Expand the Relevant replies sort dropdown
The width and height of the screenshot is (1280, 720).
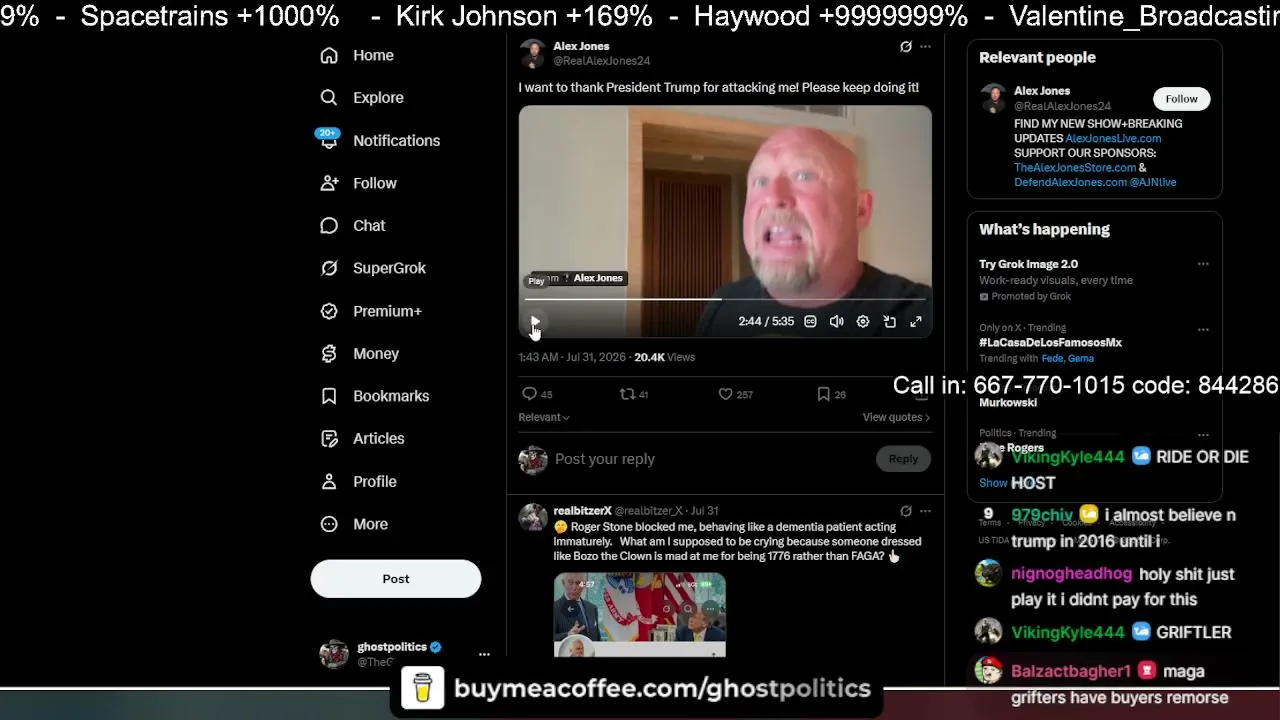click(x=544, y=417)
